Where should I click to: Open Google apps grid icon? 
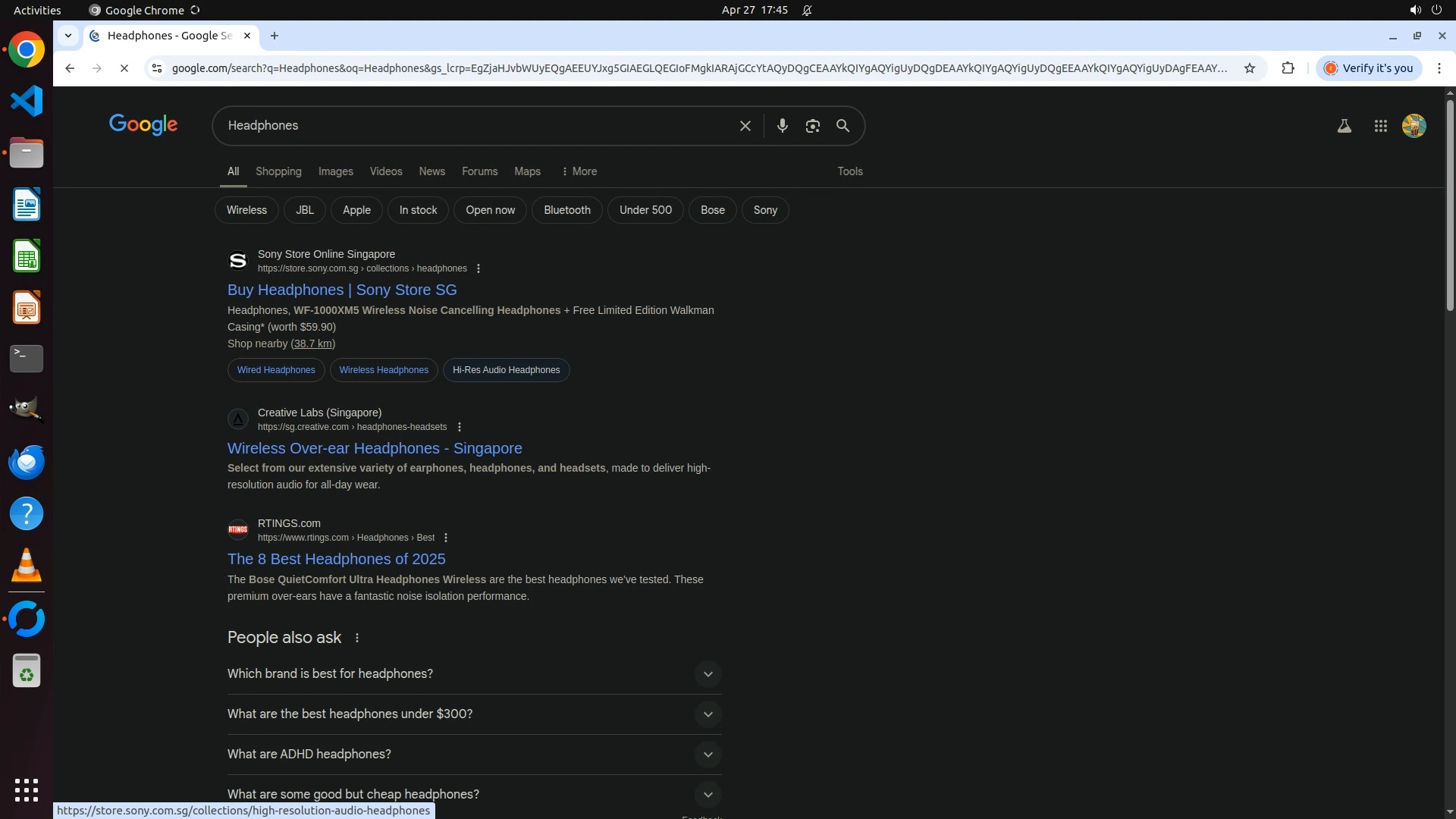click(x=1380, y=126)
